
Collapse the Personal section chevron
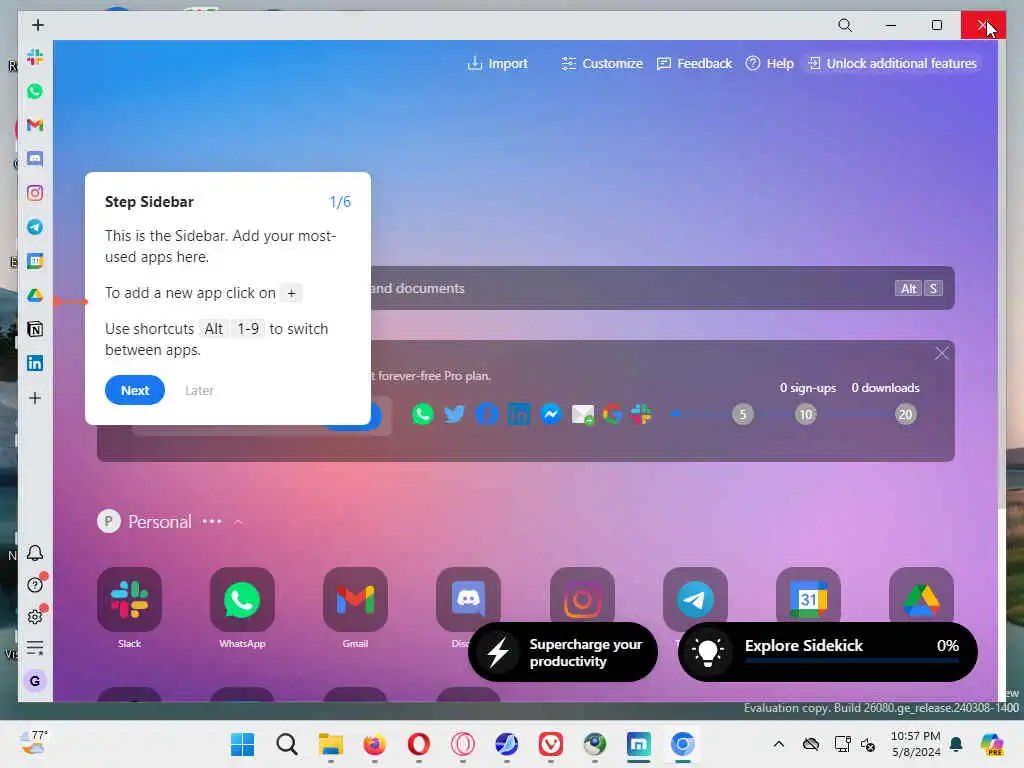point(238,522)
